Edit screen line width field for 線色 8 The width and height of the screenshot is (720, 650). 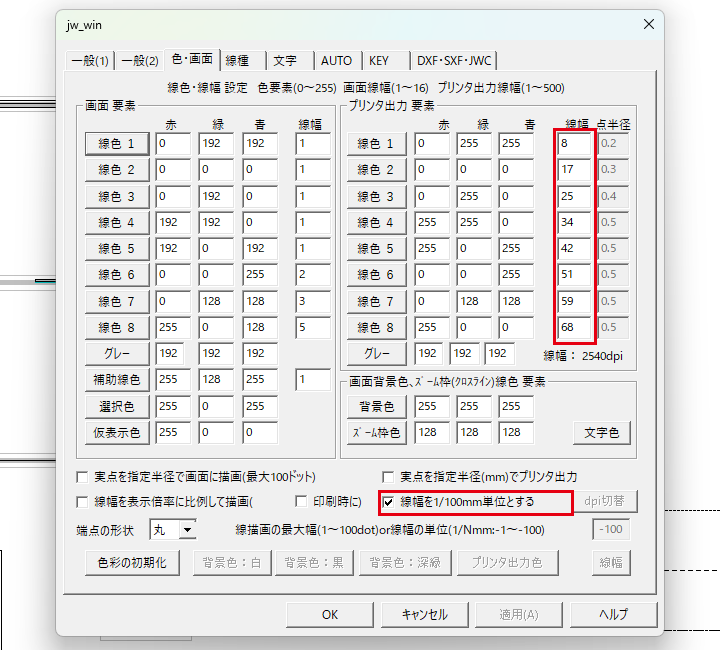point(313,327)
